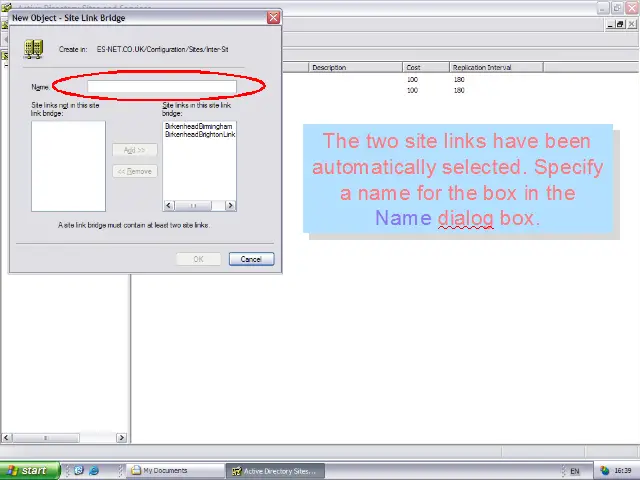640x480 pixels.
Task: Sort by the Replication Interval column header
Action: click(x=495, y=67)
